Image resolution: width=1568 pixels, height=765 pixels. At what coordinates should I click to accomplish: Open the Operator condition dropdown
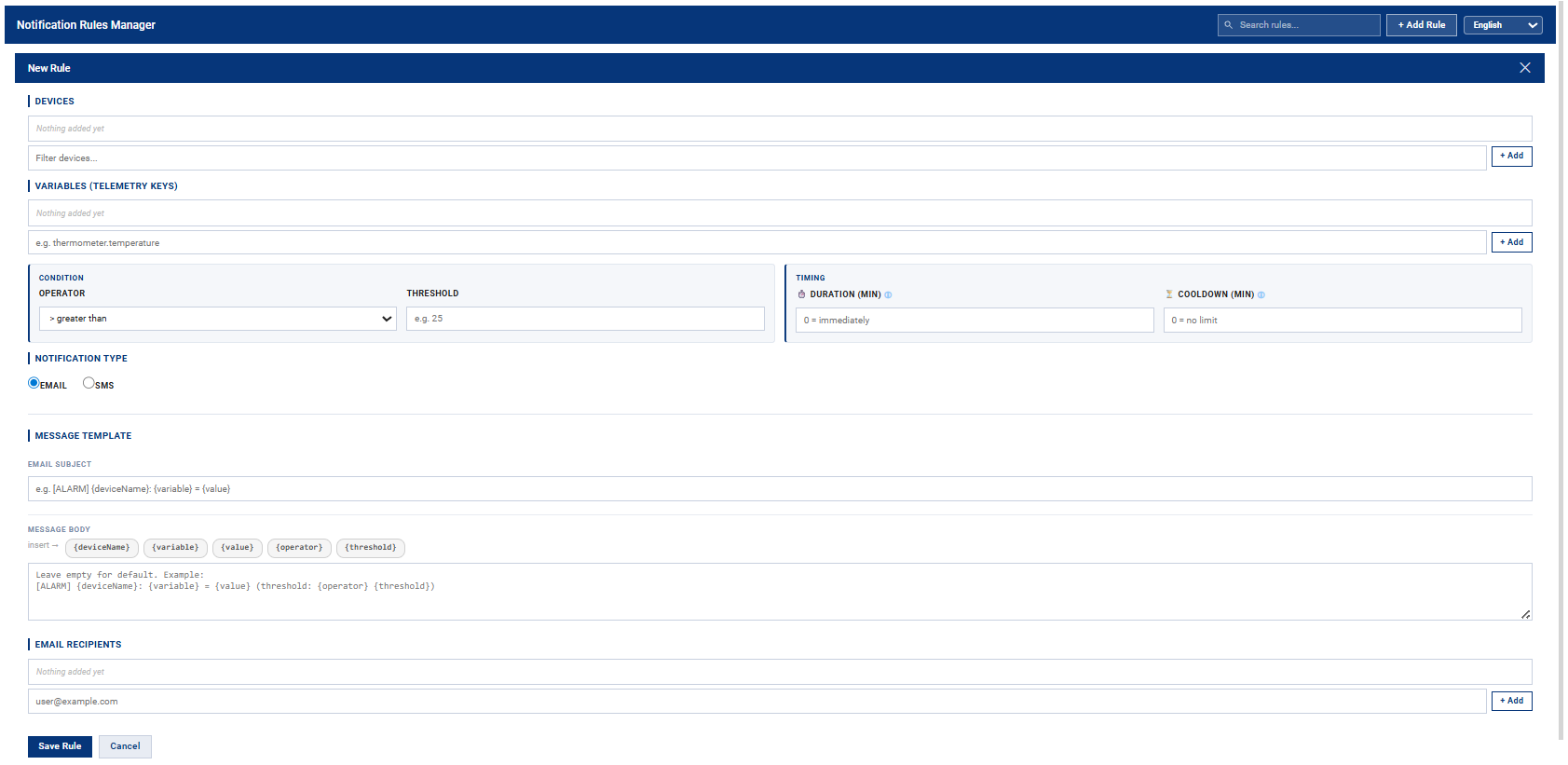click(217, 319)
